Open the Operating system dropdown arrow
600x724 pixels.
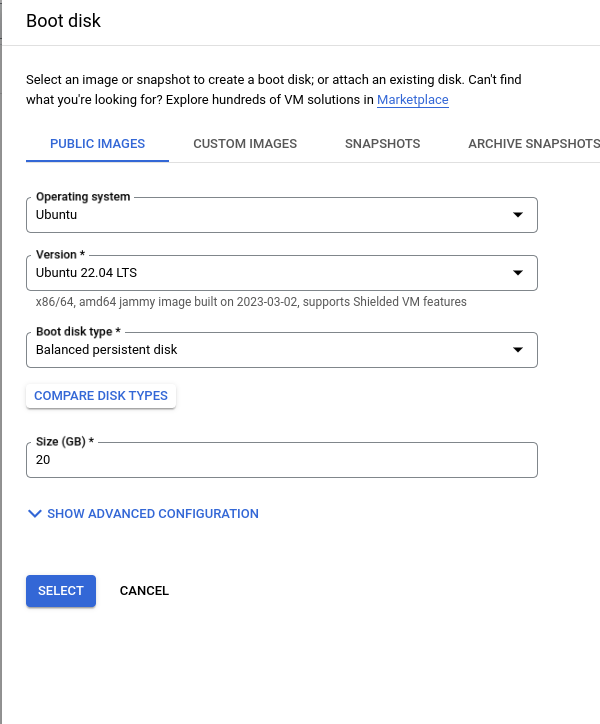click(518, 215)
